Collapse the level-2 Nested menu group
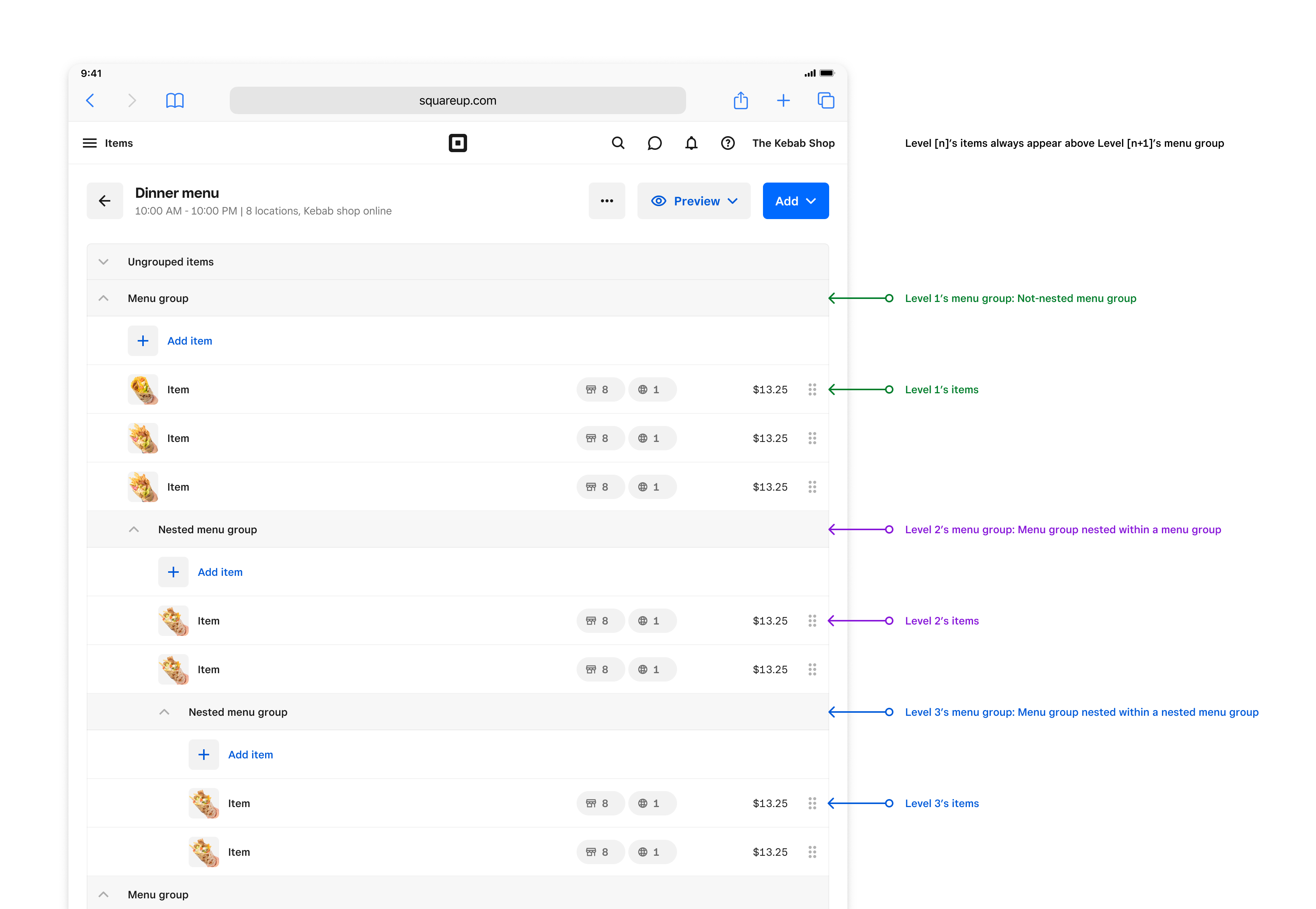 [134, 530]
